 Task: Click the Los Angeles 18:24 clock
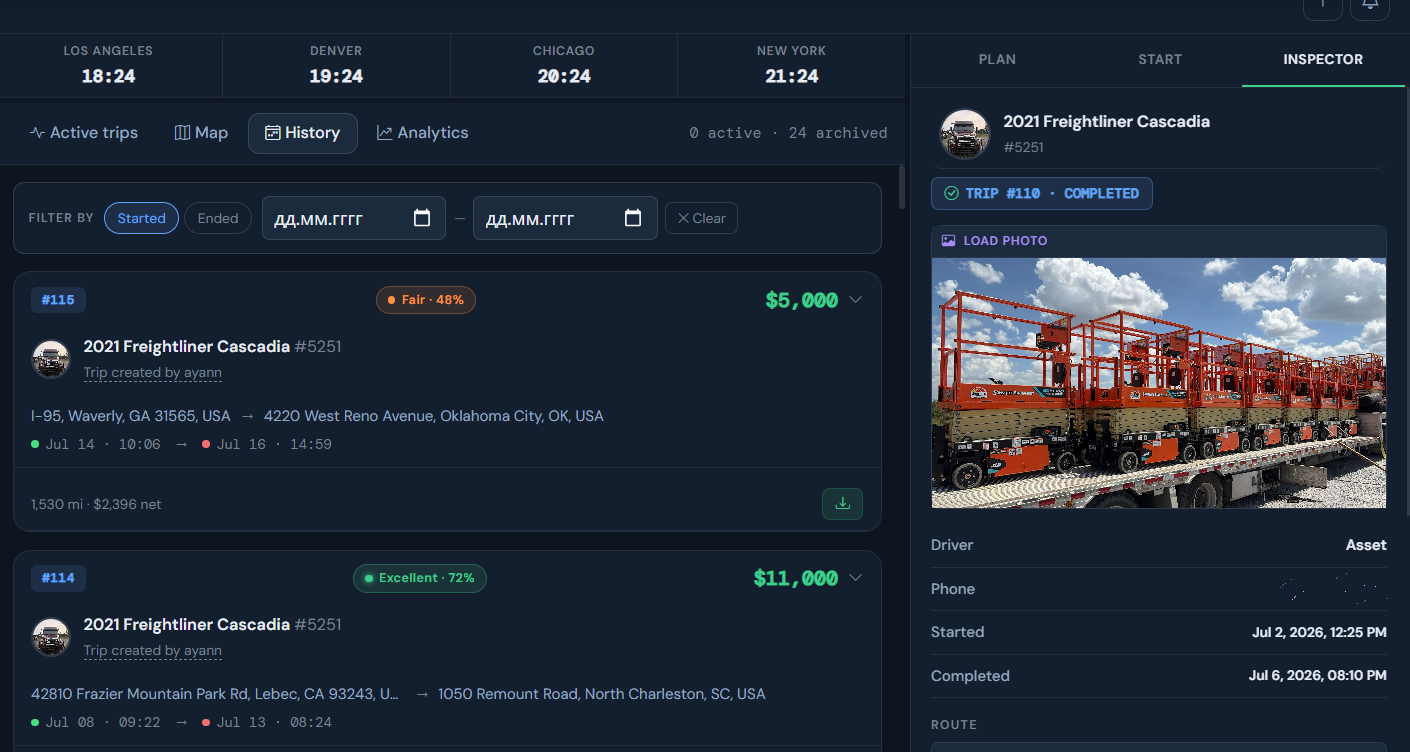click(108, 66)
